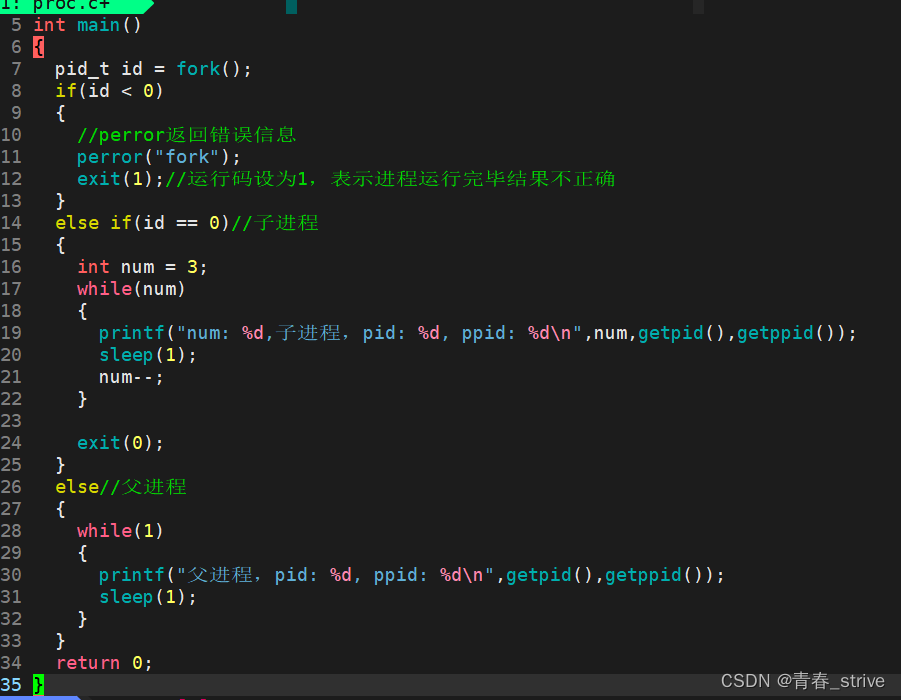Click 'else//父进程' on line 26
The image size is (901, 700).
point(121,487)
